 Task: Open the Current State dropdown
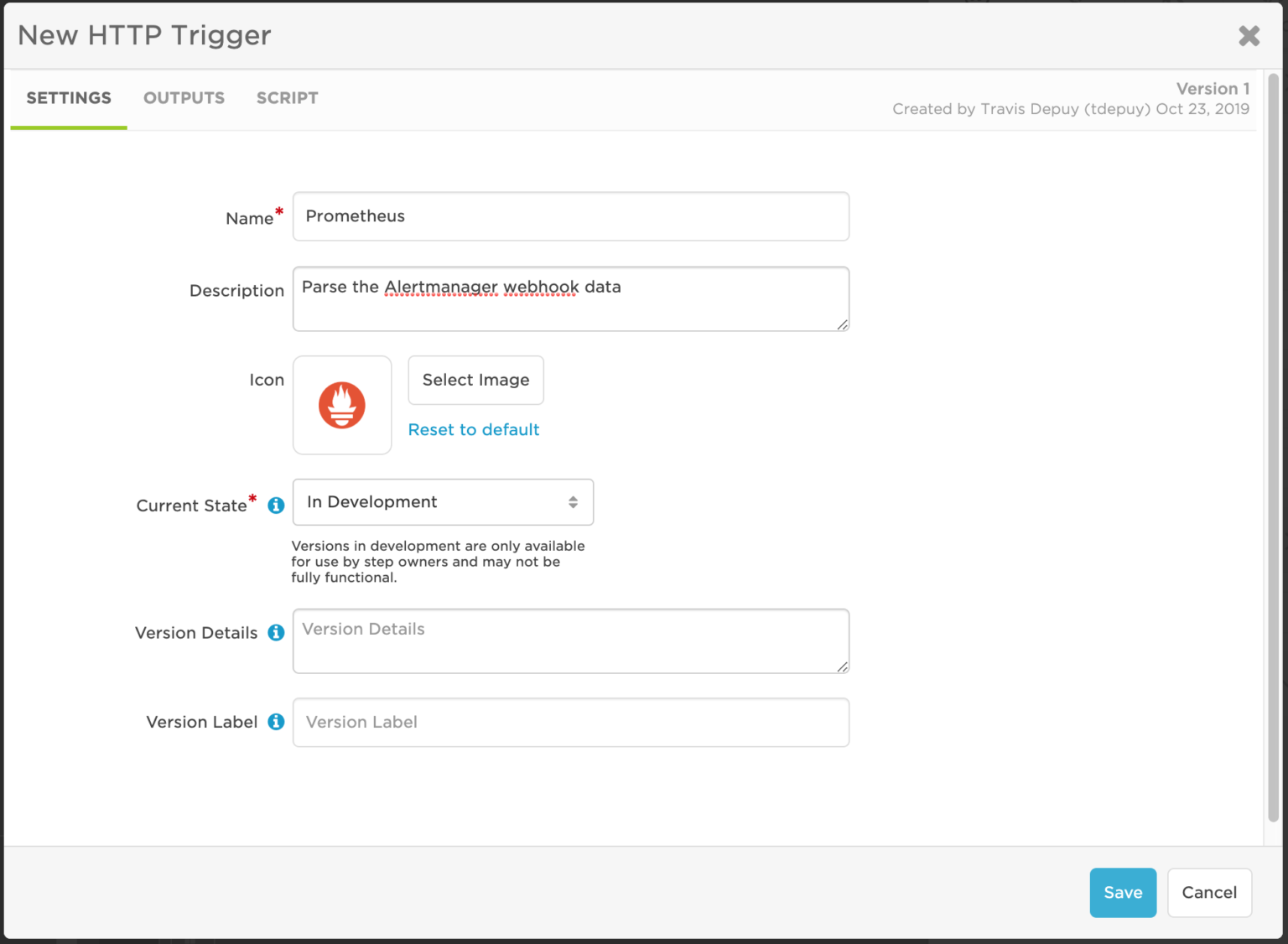443,501
